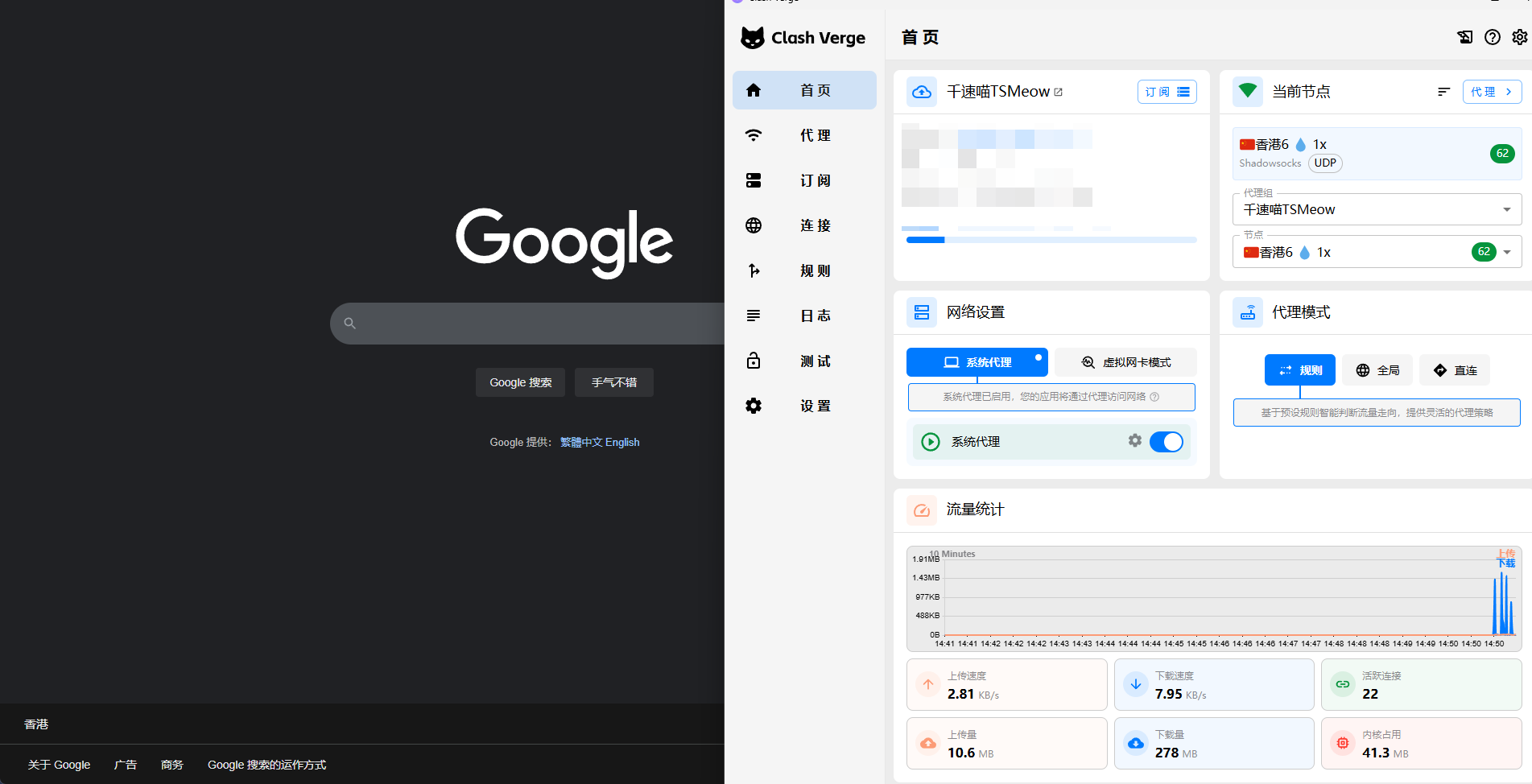Screen dimensions: 1532x784
Task: Select the 全局 proxy mode
Action: (1377, 370)
